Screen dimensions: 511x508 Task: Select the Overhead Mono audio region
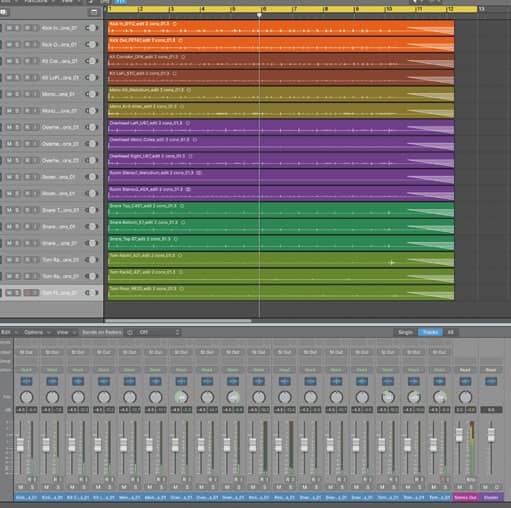point(281,144)
